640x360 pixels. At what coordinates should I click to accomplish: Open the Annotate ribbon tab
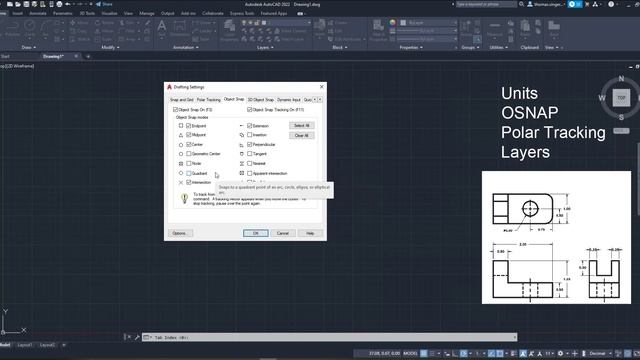(38, 13)
